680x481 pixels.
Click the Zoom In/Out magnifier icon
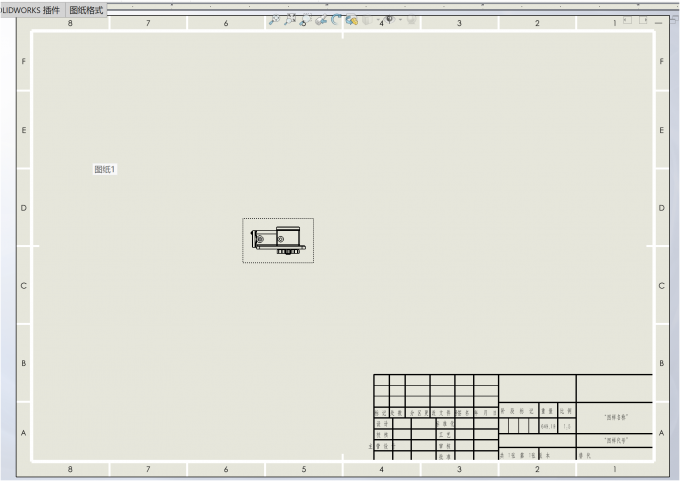click(x=305, y=20)
